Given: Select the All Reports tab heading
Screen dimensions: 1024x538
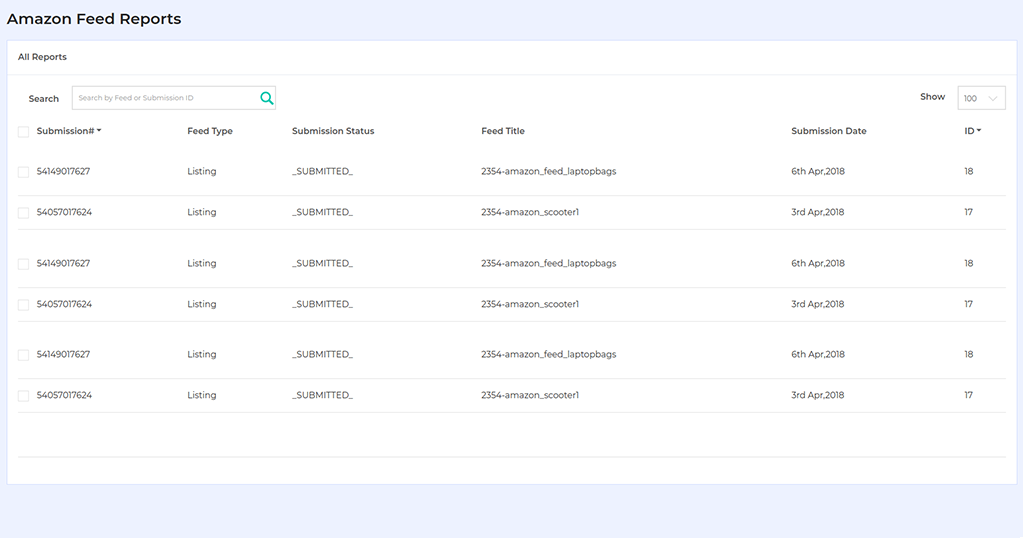Looking at the screenshot, I should pos(42,57).
